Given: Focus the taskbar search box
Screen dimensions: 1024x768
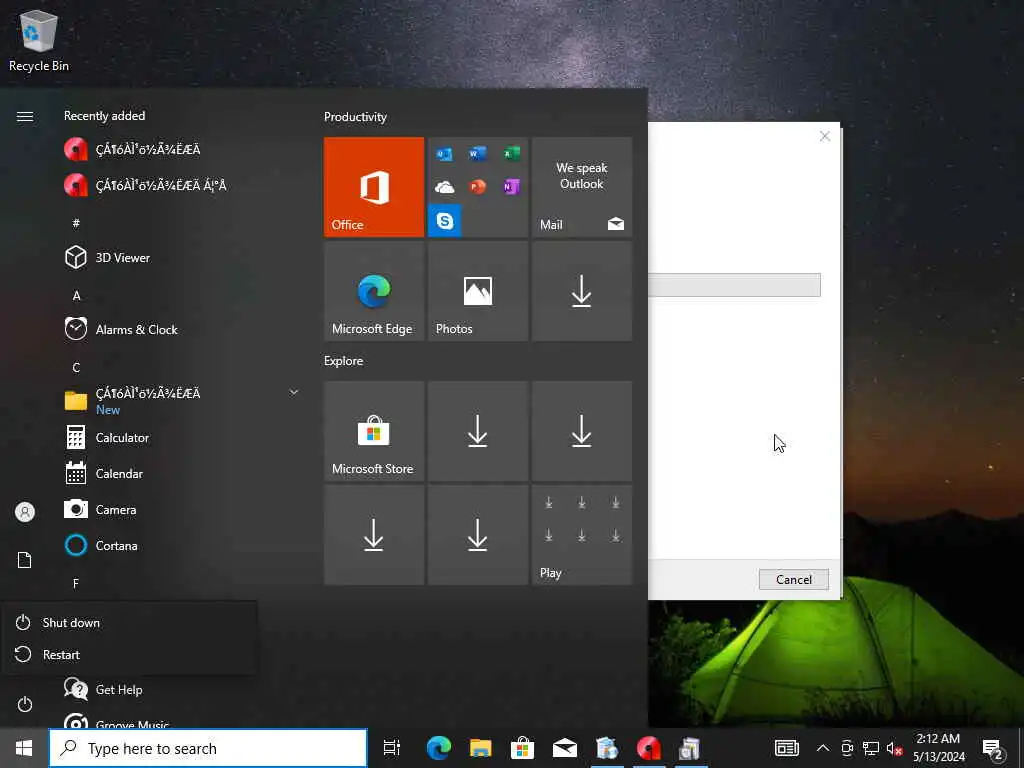Looking at the screenshot, I should click(x=208, y=748).
